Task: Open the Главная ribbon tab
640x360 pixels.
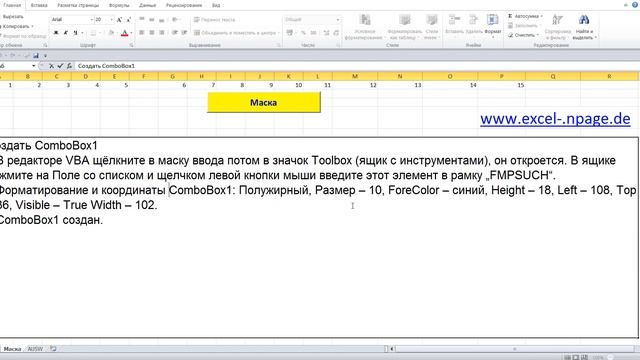Action: click(x=12, y=5)
